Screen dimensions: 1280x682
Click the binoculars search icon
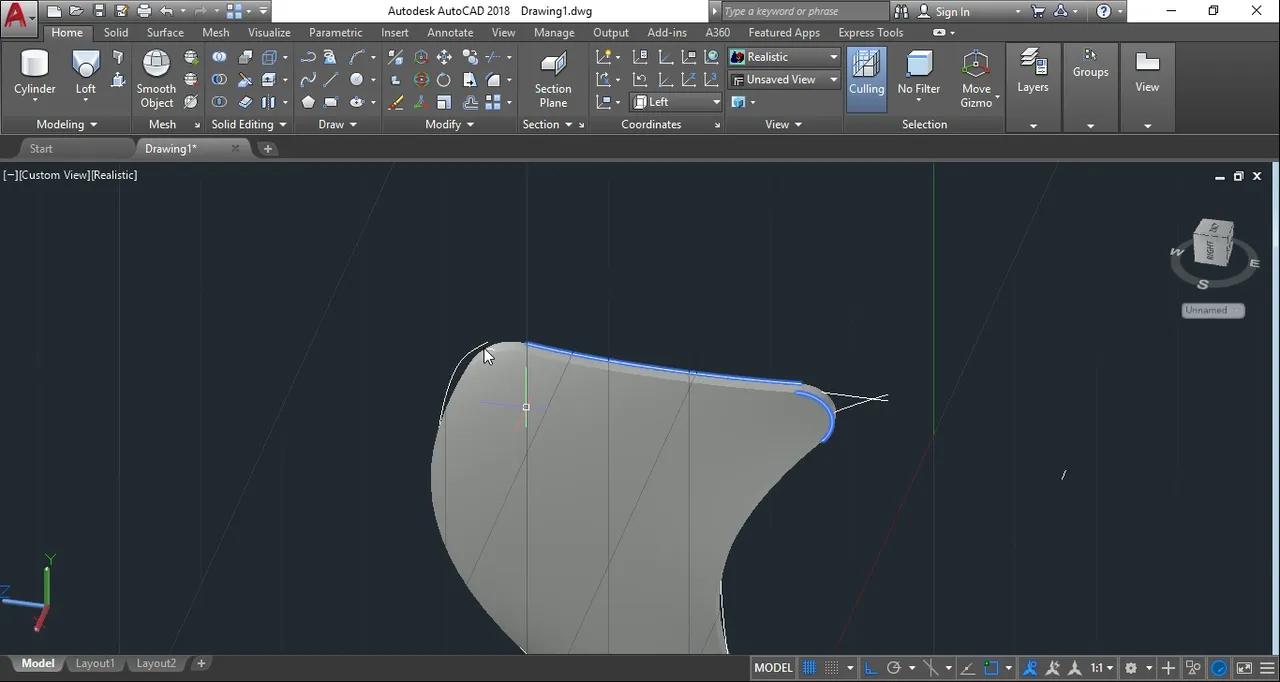click(x=901, y=11)
